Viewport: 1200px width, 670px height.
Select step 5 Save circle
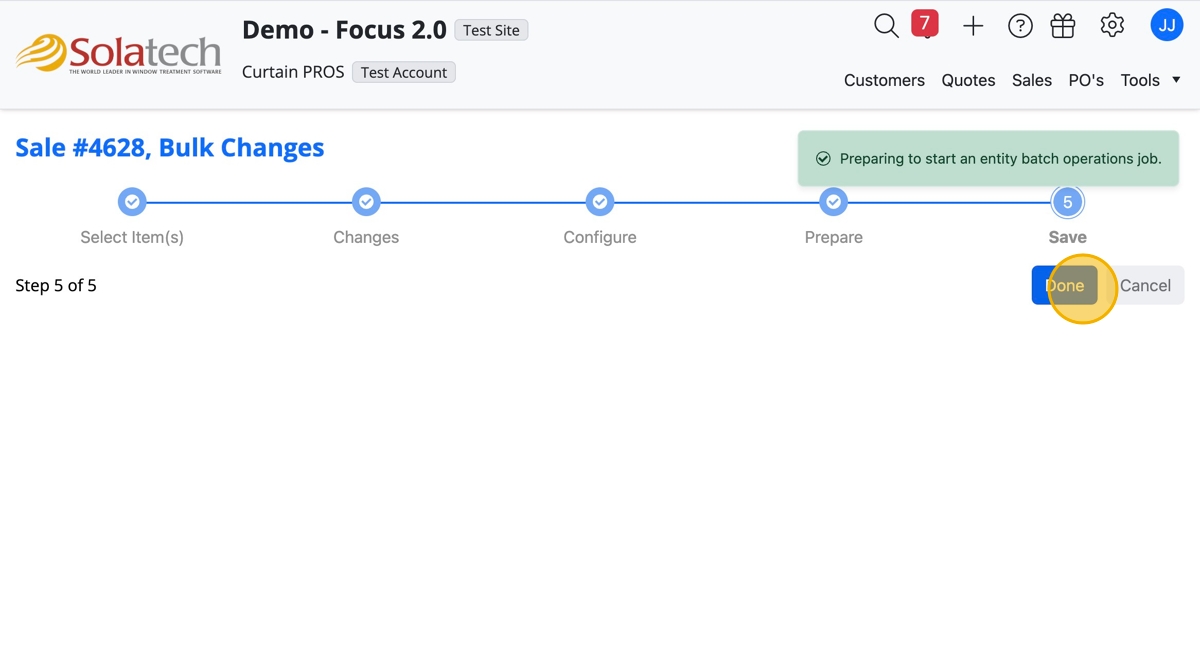click(1067, 202)
